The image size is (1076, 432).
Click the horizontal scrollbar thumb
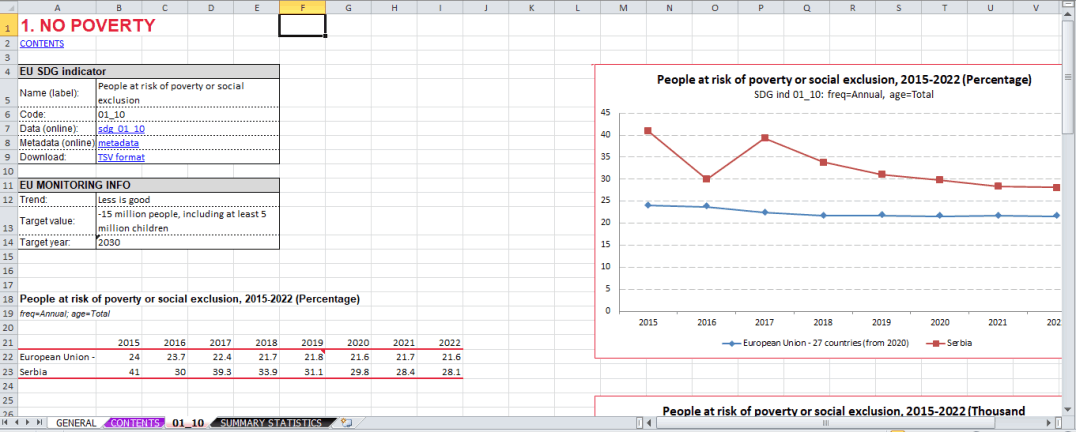(x=825, y=423)
